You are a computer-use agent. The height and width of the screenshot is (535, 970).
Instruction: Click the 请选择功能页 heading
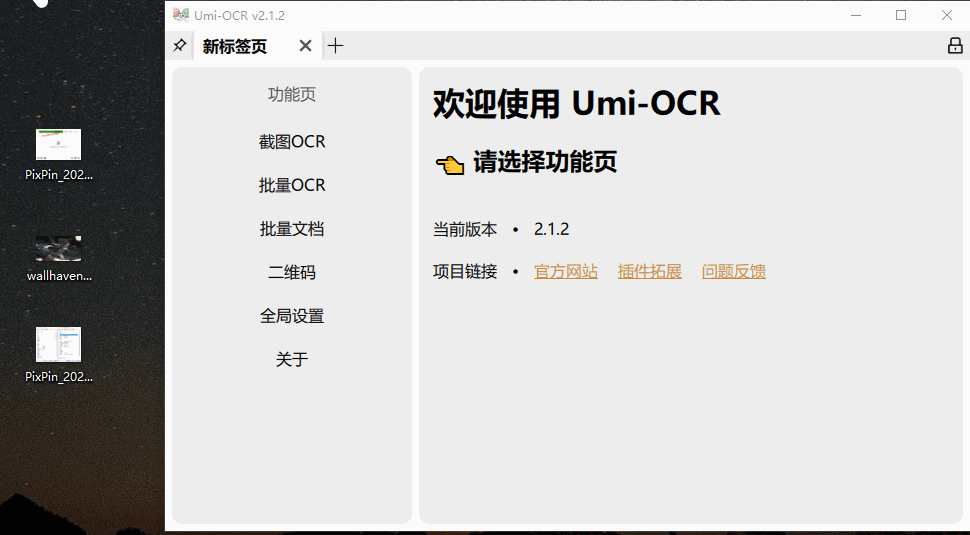545,162
